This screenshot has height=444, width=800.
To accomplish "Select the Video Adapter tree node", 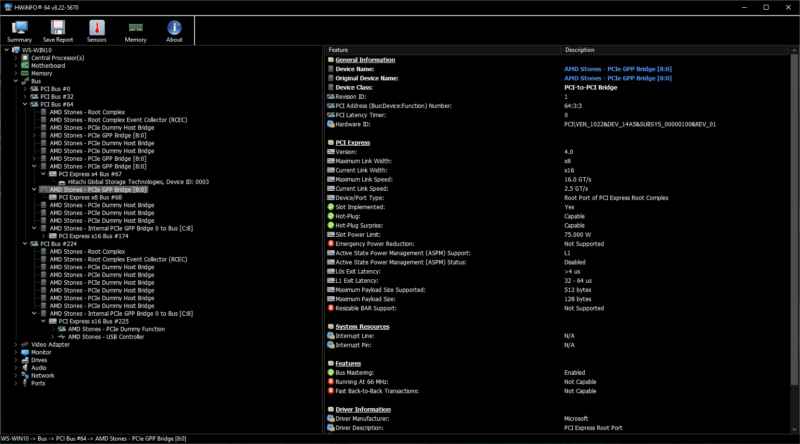I will (x=52, y=344).
